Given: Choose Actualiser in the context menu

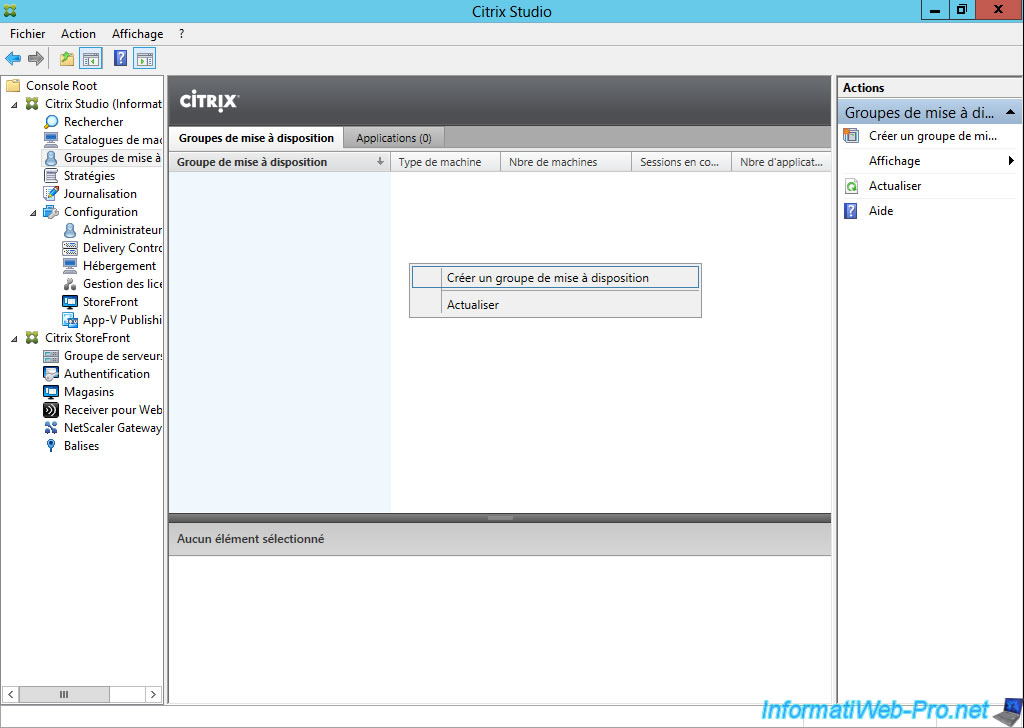Looking at the screenshot, I should click(x=556, y=305).
